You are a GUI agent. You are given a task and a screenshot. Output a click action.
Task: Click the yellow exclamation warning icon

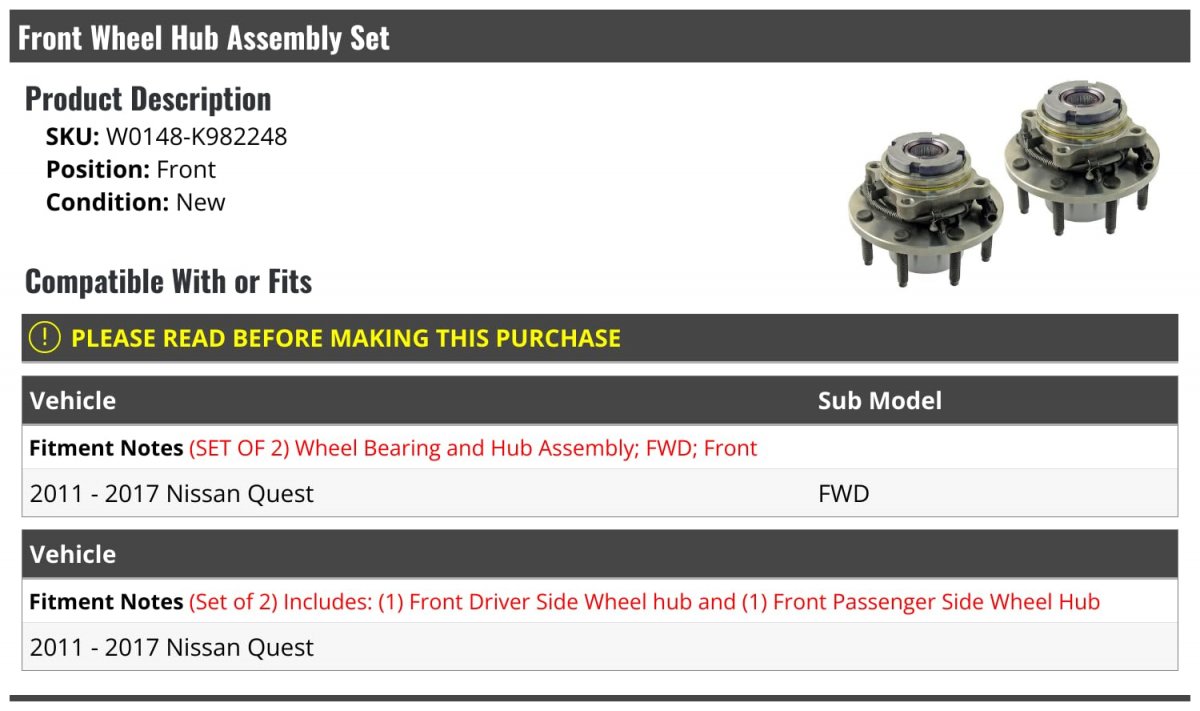click(45, 338)
